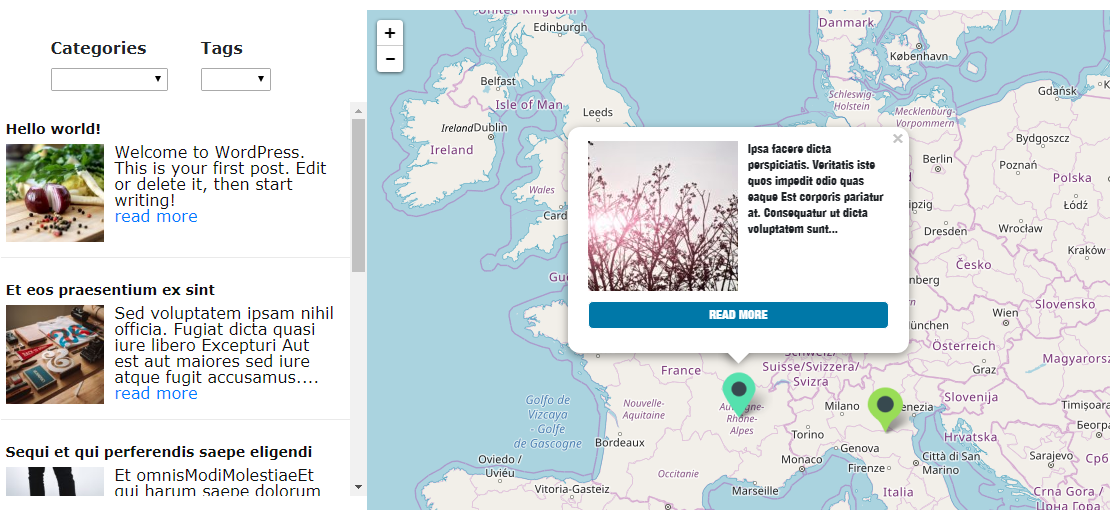This screenshot has width=1113, height=516.
Task: Click the Hello world vegetable thumbnail
Action: pyautogui.click(x=55, y=193)
